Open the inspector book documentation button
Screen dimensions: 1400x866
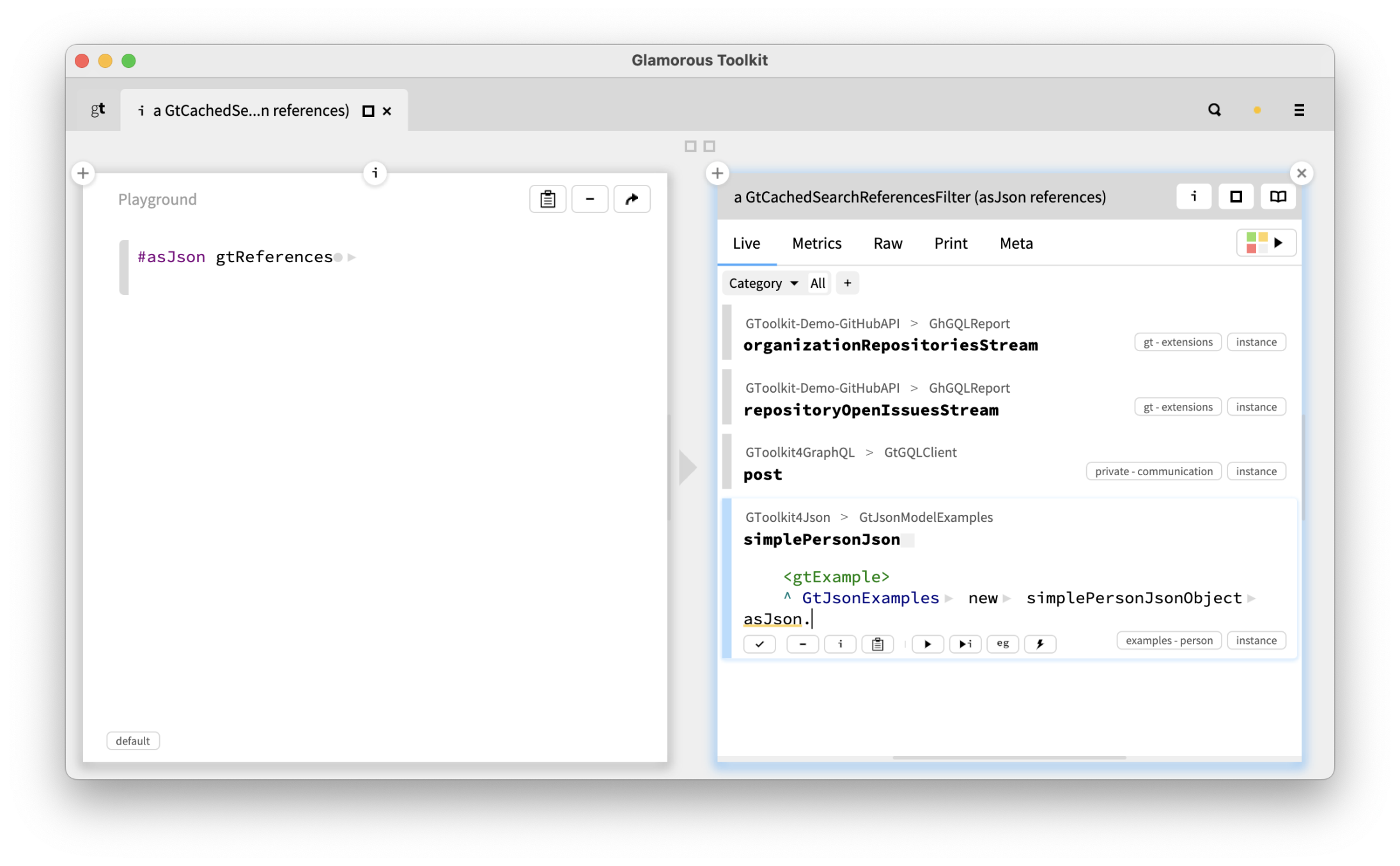tap(1278, 196)
